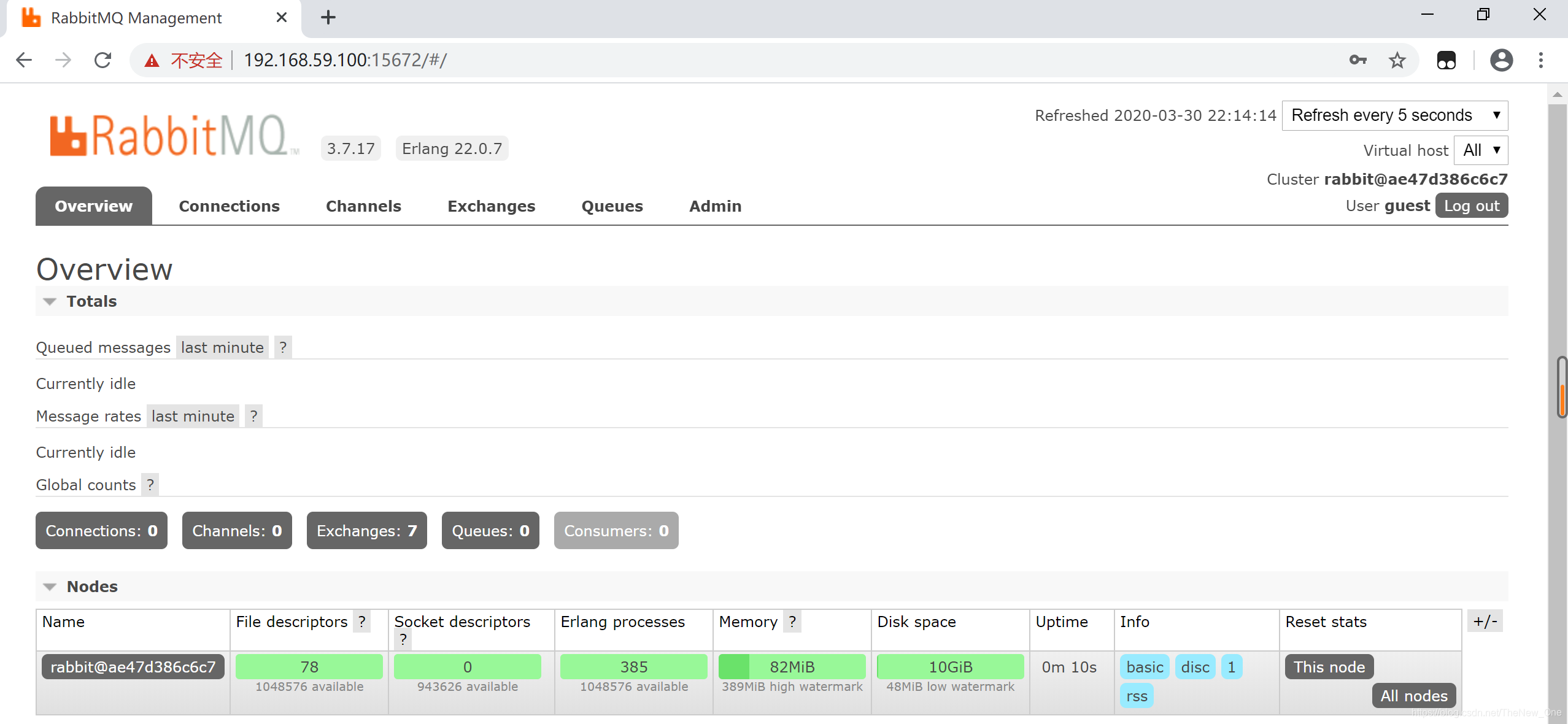
Task: Click the Queues: 0 count button
Action: click(x=490, y=531)
